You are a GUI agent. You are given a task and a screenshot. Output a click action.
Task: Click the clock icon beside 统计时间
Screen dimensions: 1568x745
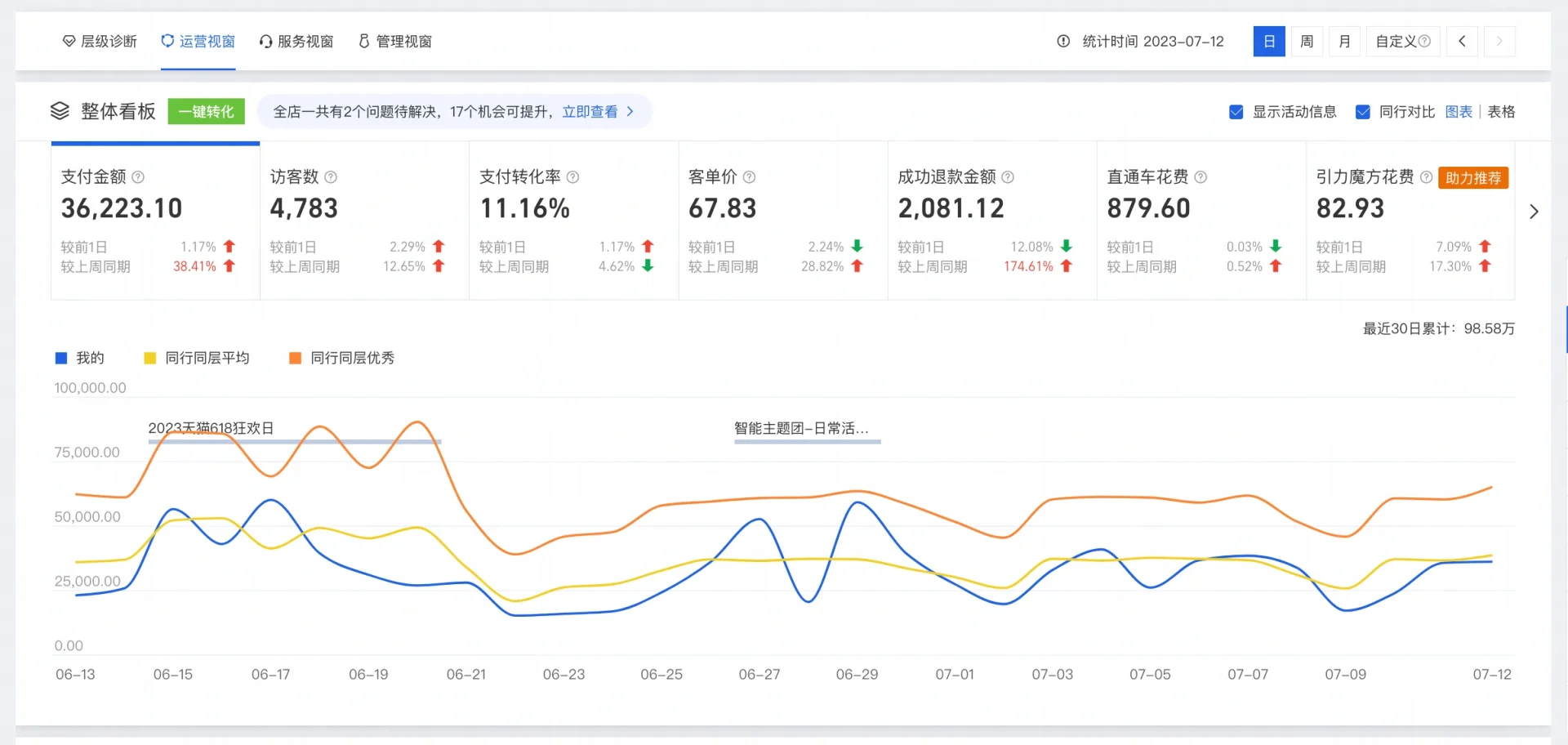point(1063,41)
